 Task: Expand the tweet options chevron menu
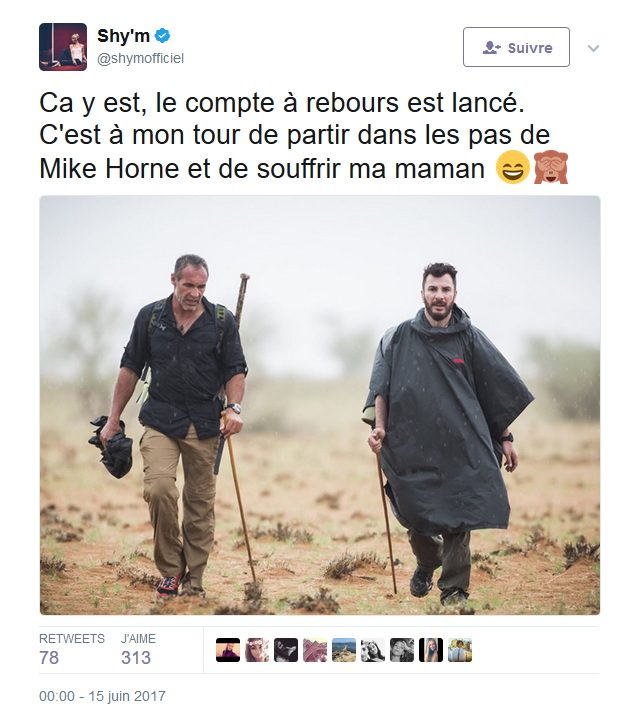tap(593, 48)
